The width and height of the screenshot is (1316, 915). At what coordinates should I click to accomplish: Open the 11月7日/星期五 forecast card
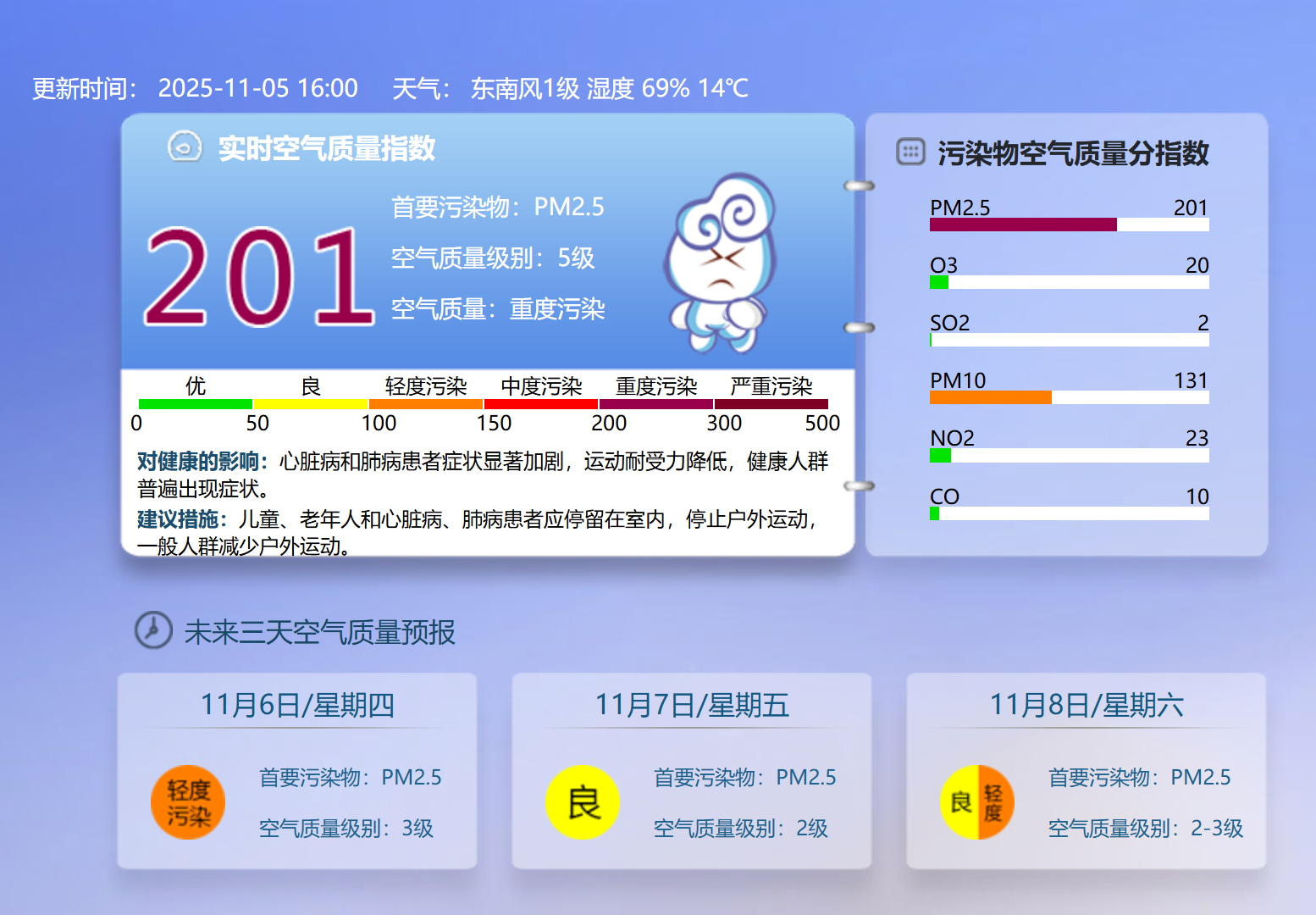point(692,770)
